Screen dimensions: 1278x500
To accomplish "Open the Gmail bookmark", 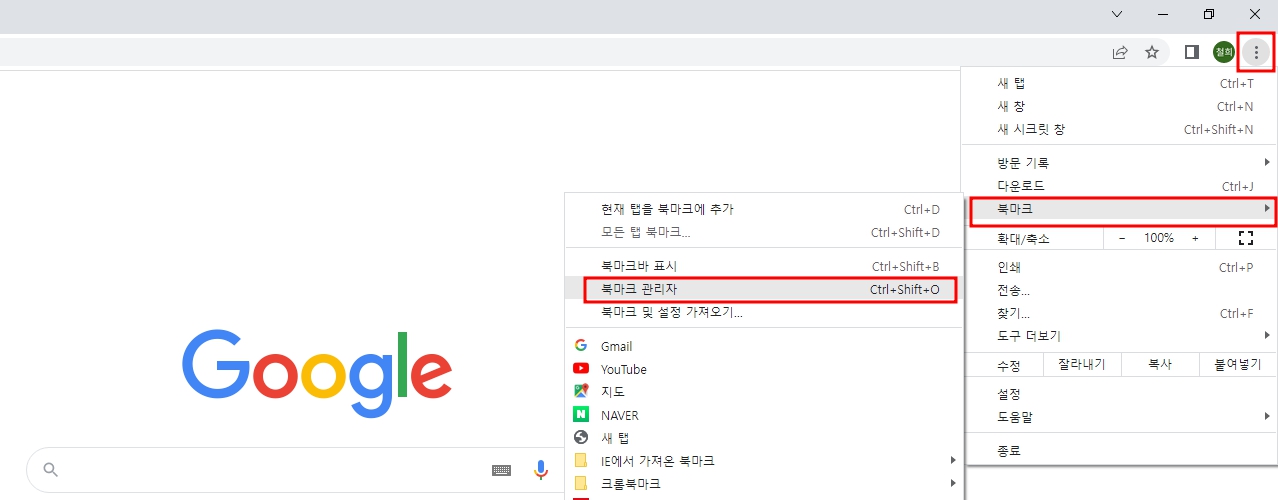I will point(763,346).
